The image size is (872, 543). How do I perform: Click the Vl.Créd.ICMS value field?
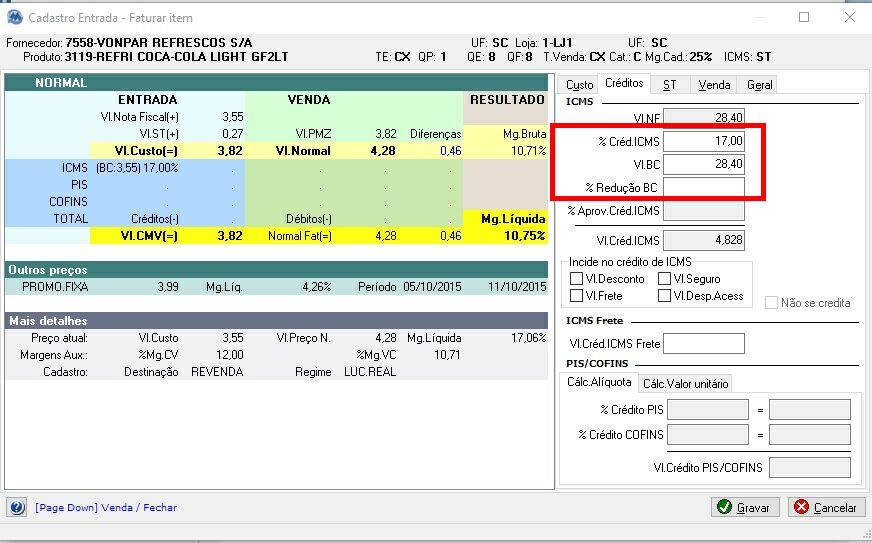(x=703, y=240)
